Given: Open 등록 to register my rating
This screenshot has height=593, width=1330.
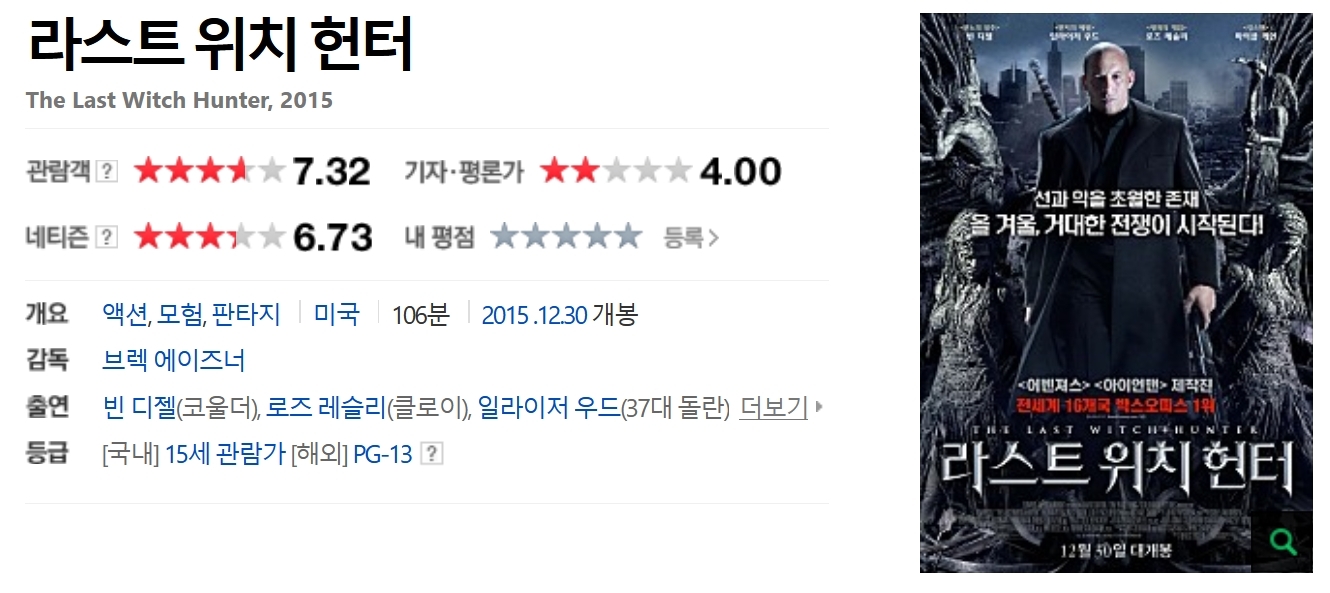Looking at the screenshot, I should (691, 237).
